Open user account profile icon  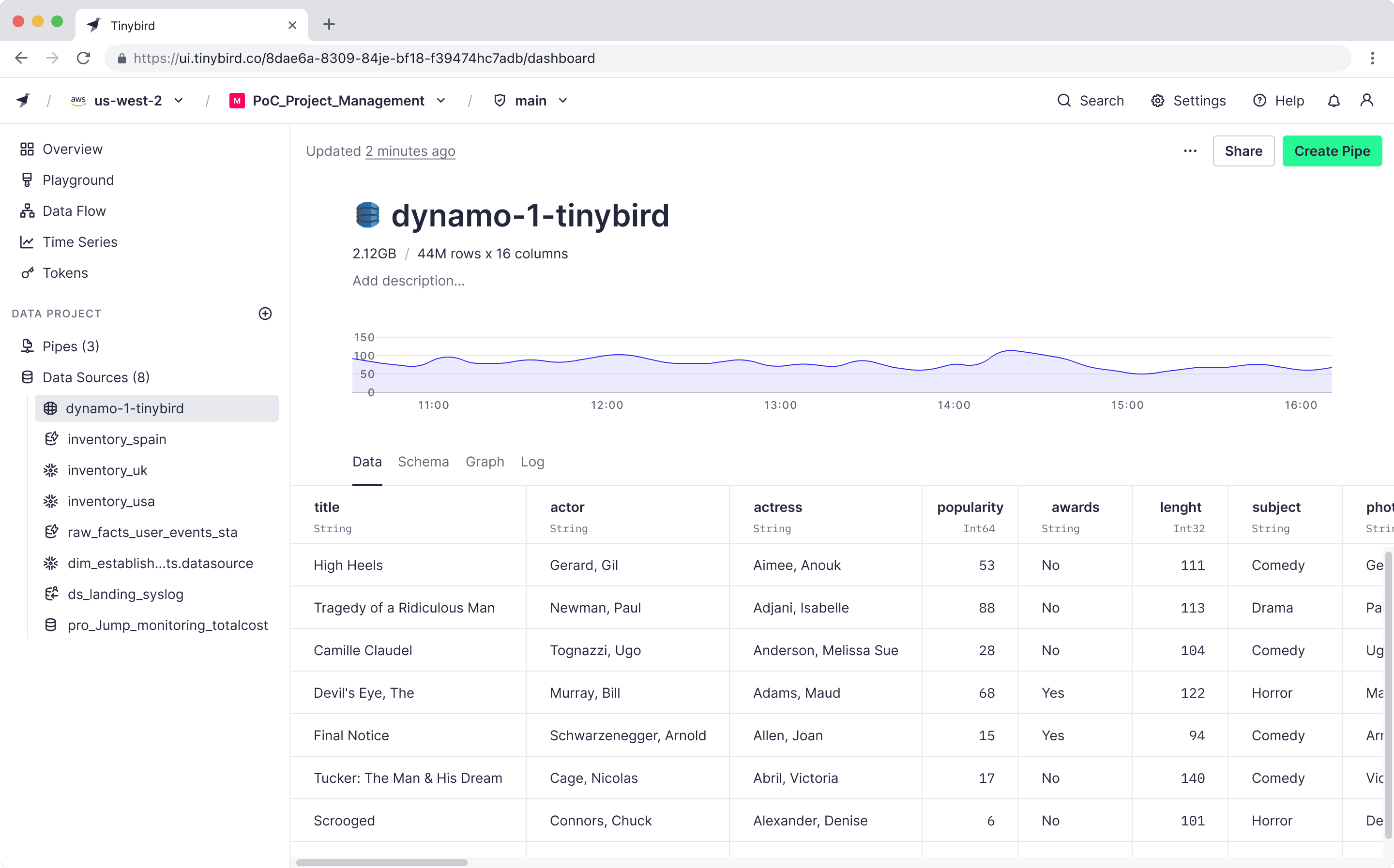[x=1366, y=101]
